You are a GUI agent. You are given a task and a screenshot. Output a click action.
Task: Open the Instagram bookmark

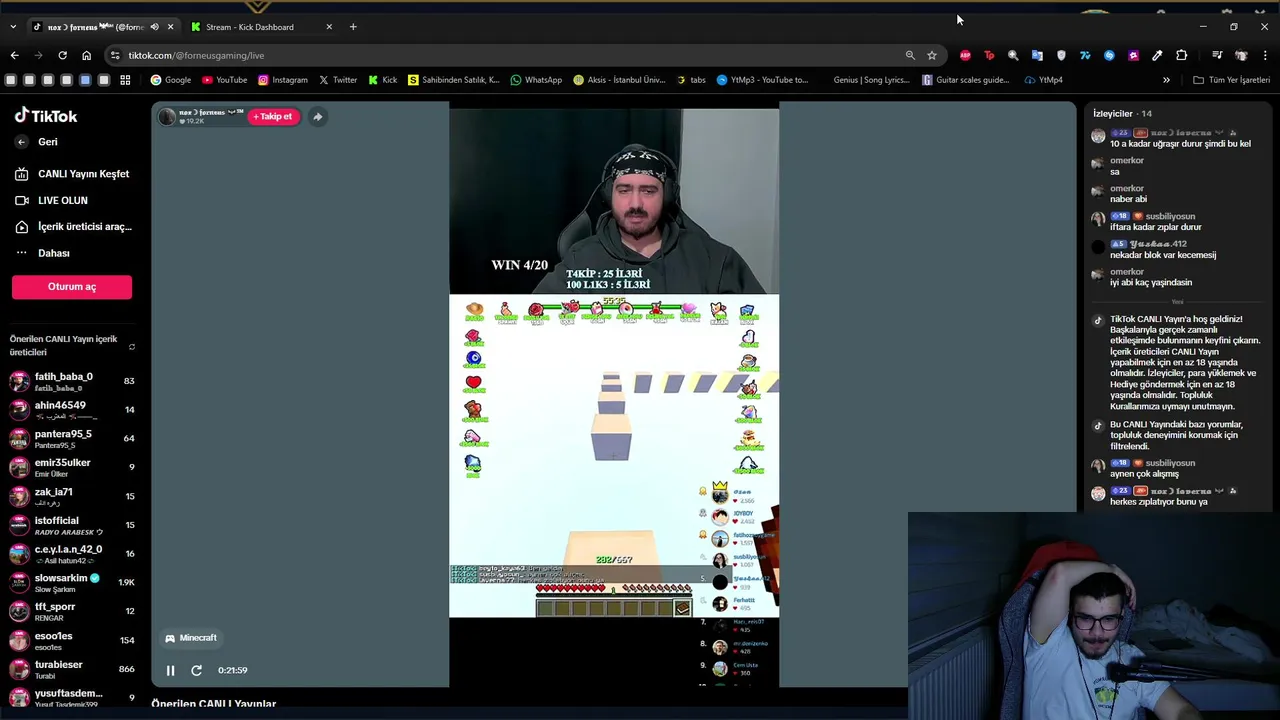coord(283,80)
